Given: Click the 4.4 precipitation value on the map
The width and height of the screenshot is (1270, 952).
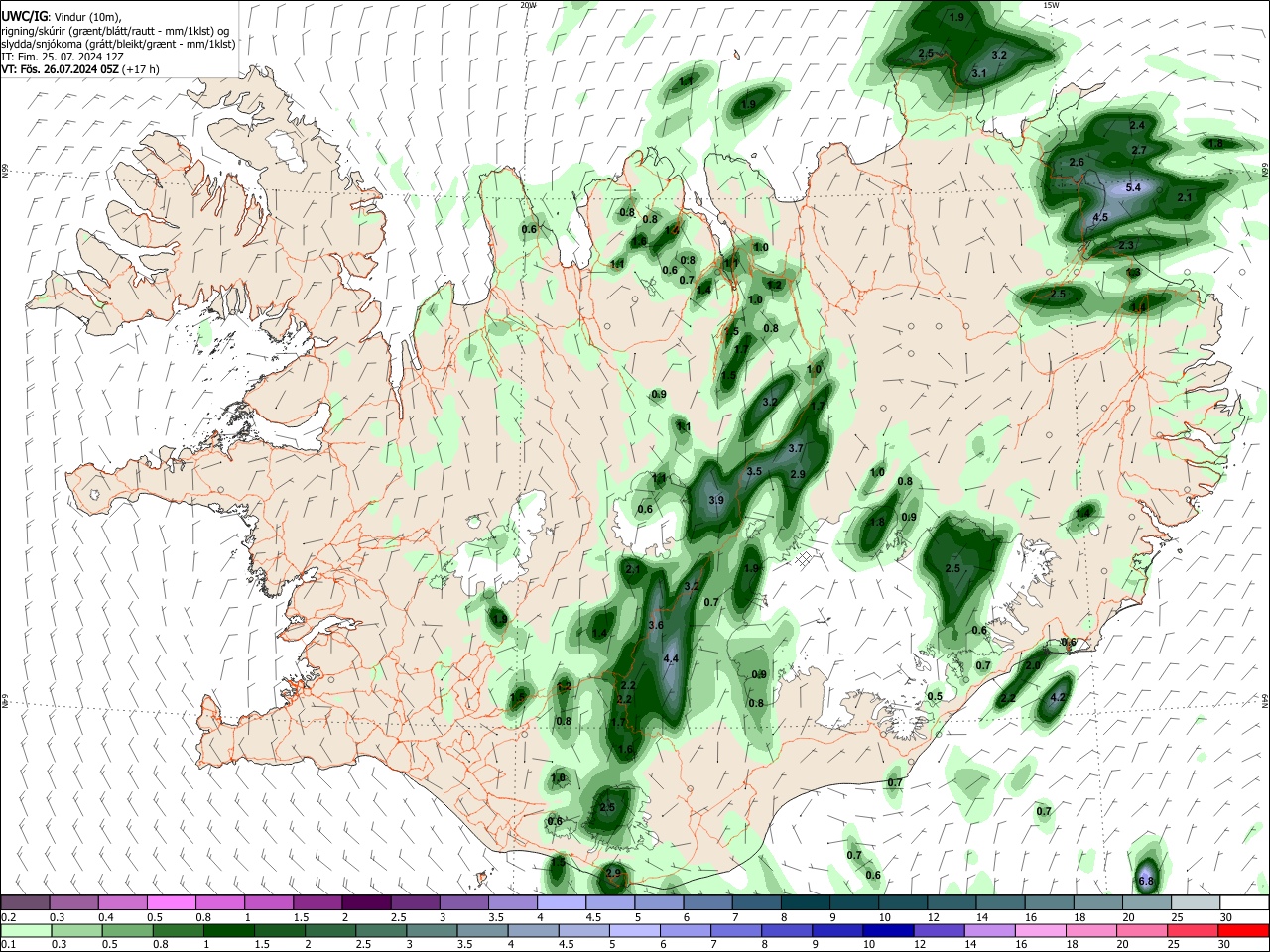Looking at the screenshot, I should click(671, 658).
